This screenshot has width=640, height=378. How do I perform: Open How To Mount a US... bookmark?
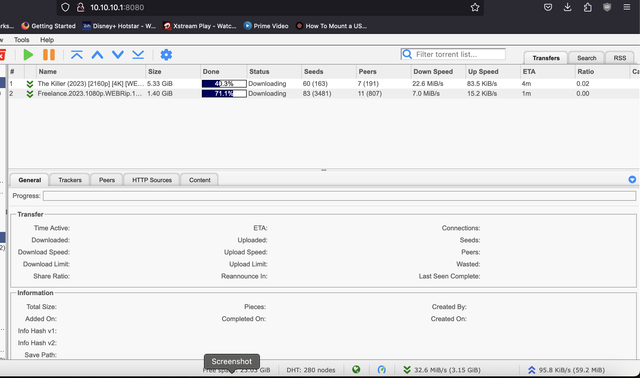331,26
